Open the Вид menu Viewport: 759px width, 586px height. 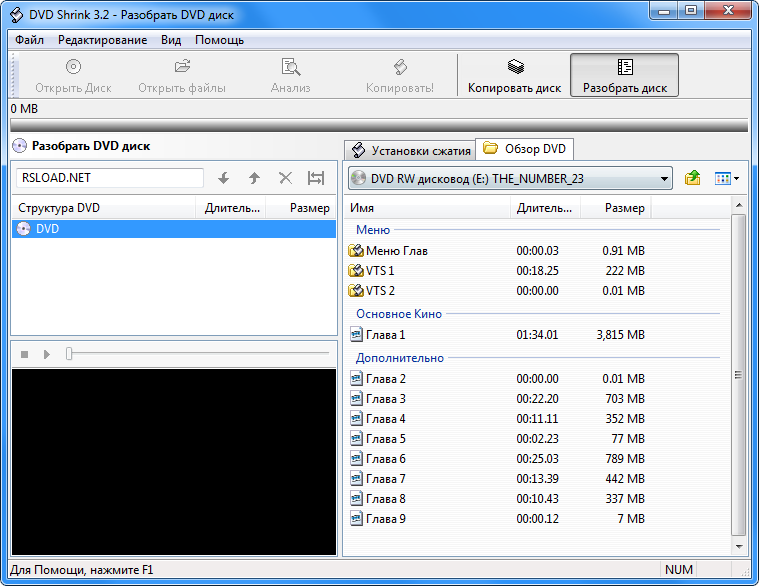171,40
